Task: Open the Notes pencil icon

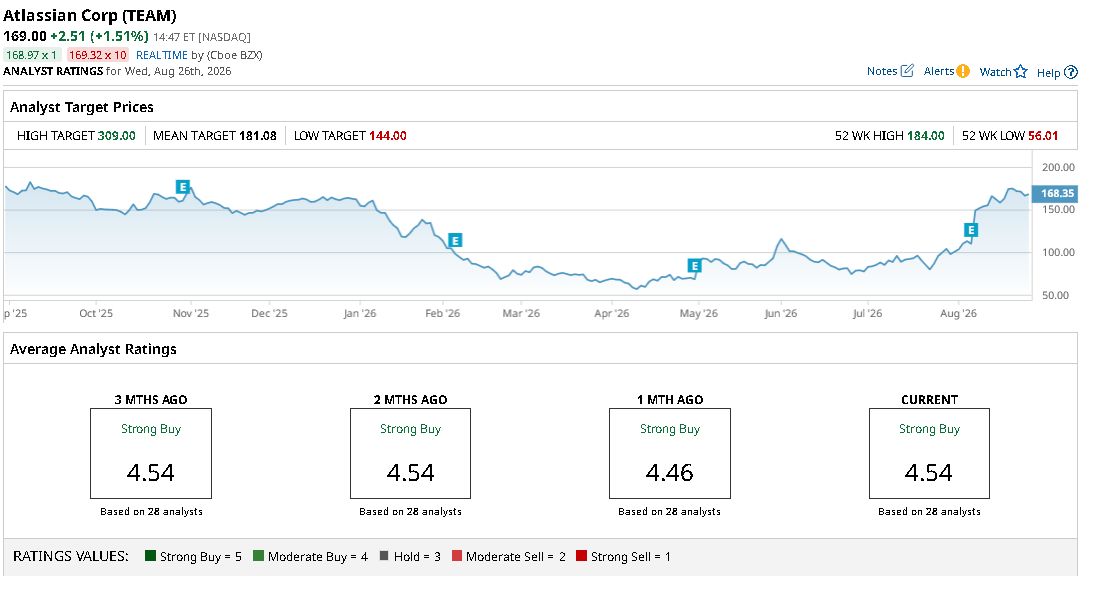Action: 907,71
